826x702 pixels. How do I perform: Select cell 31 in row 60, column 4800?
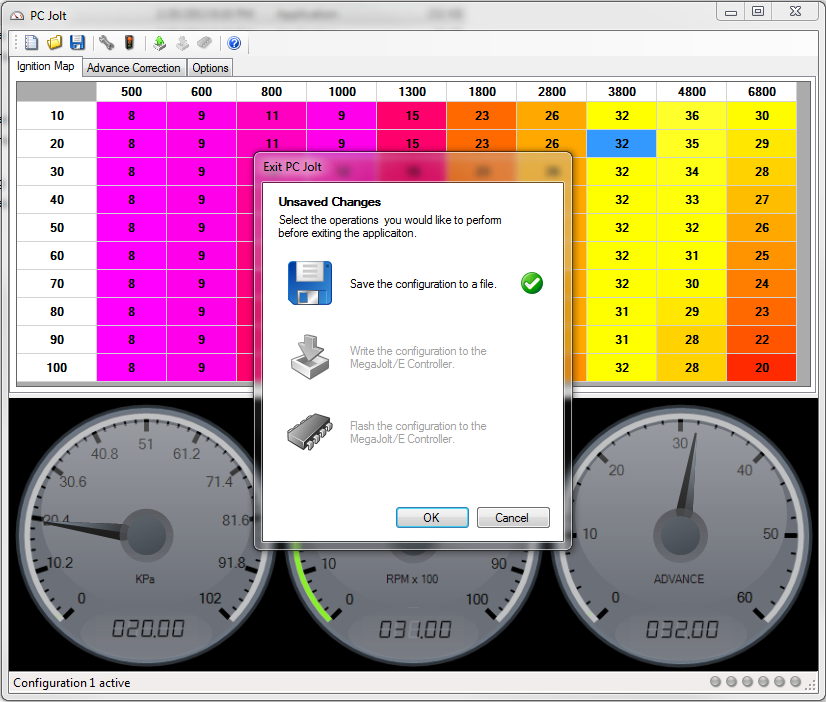coord(692,255)
